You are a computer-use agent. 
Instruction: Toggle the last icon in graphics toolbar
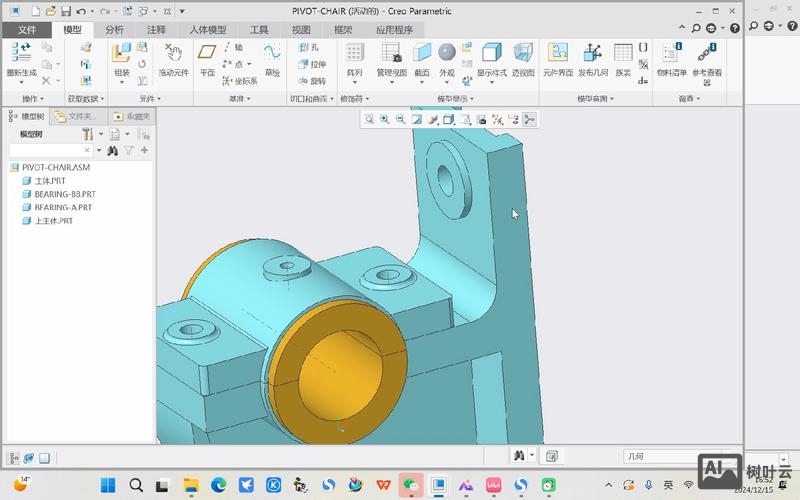pyautogui.click(x=529, y=119)
